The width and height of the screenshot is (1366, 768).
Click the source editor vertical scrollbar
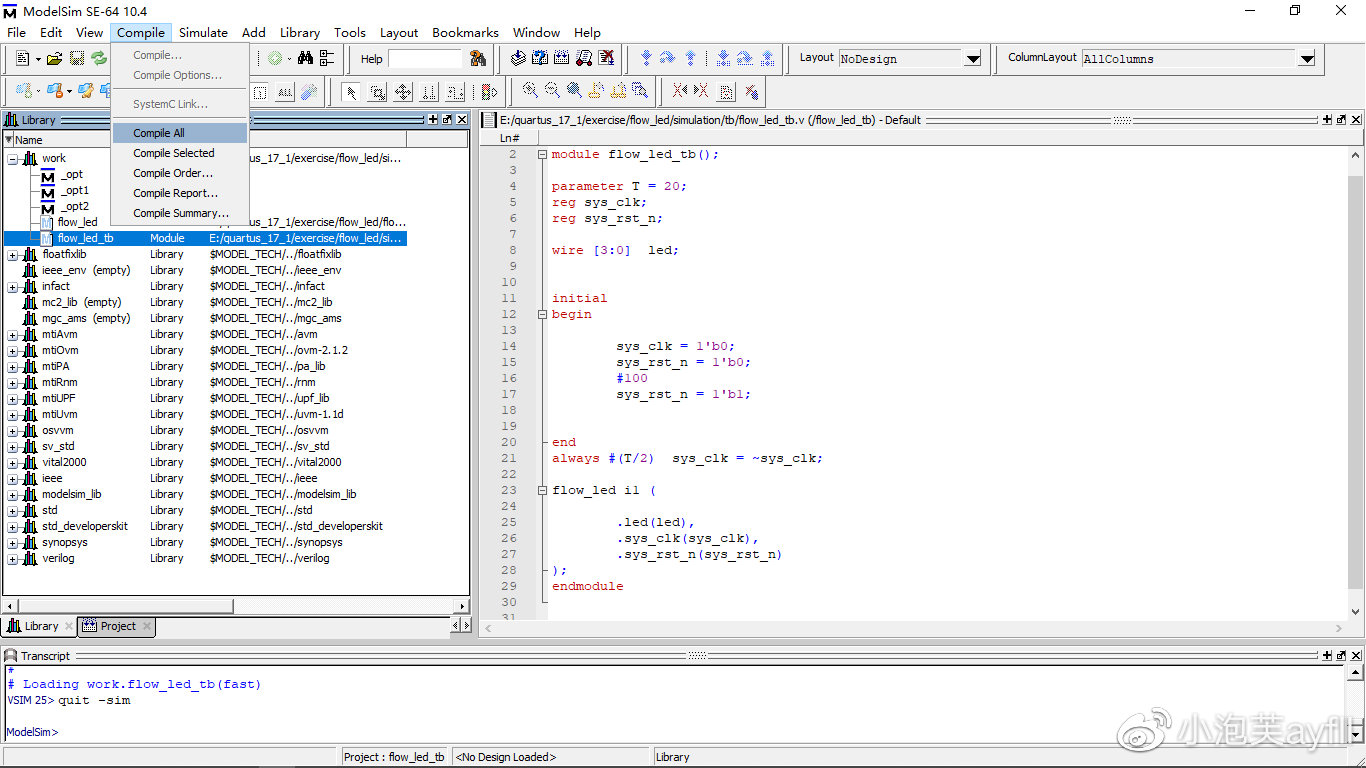point(1356,383)
